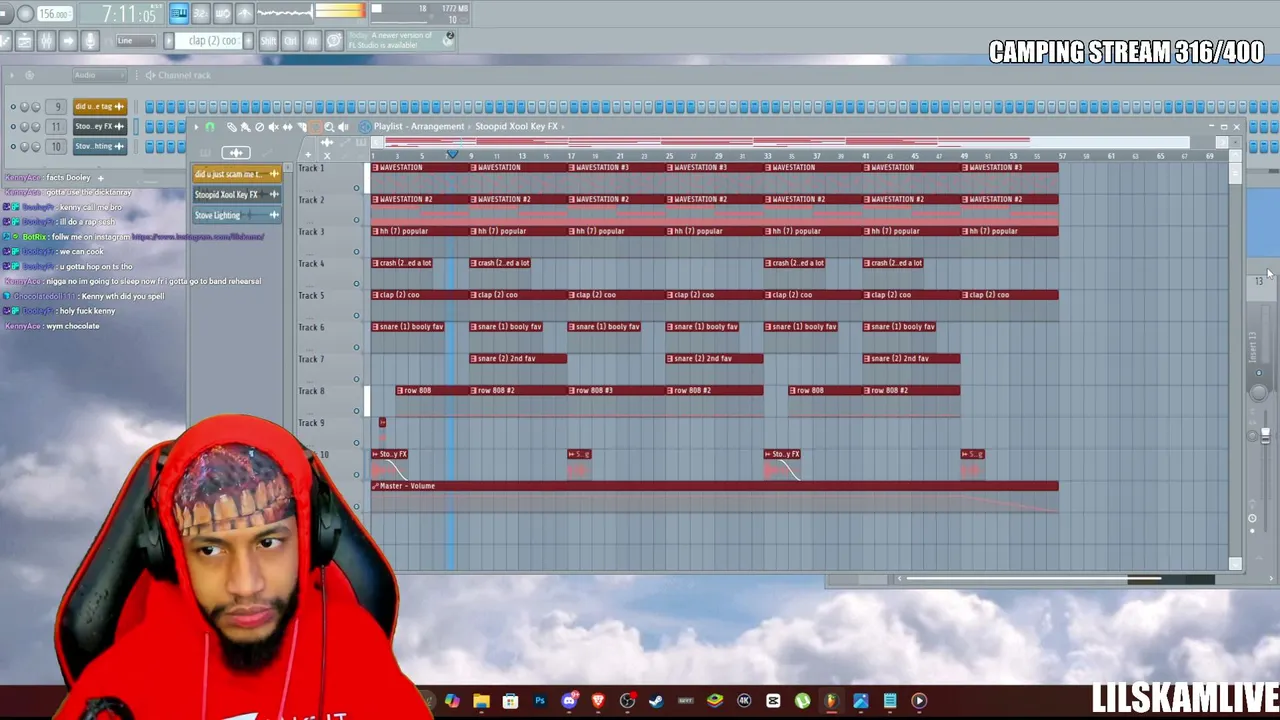
Task: Open Steam from taskbar
Action: [x=656, y=701]
